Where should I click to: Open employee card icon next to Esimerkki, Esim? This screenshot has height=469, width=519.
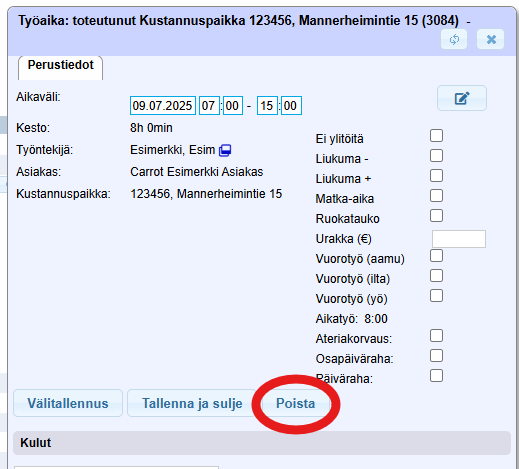point(225,150)
